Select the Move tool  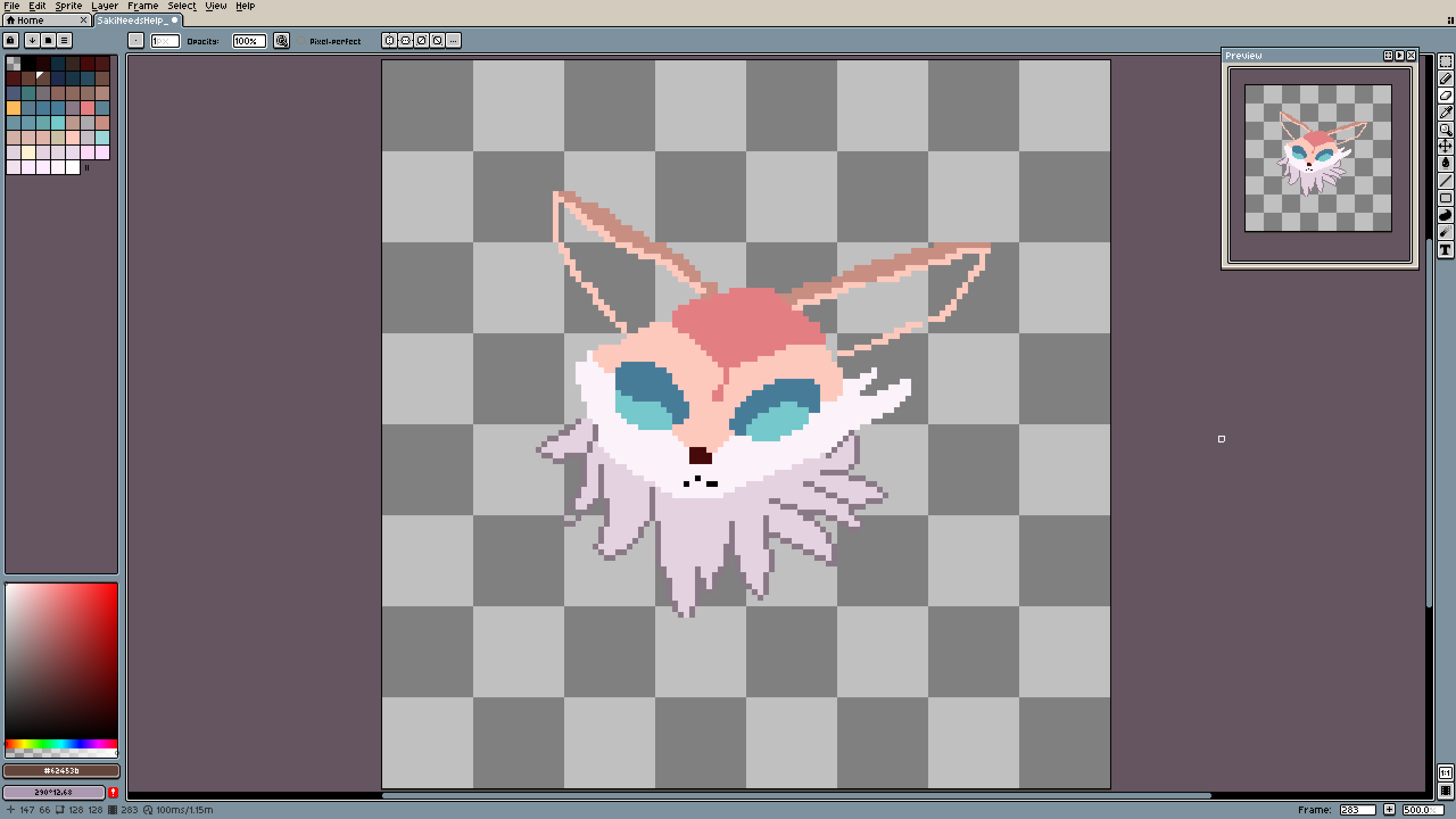point(1445,147)
